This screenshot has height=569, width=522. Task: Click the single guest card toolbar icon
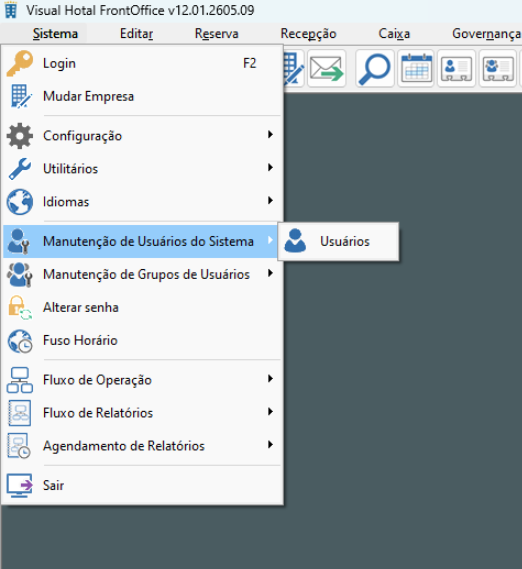(x=456, y=69)
